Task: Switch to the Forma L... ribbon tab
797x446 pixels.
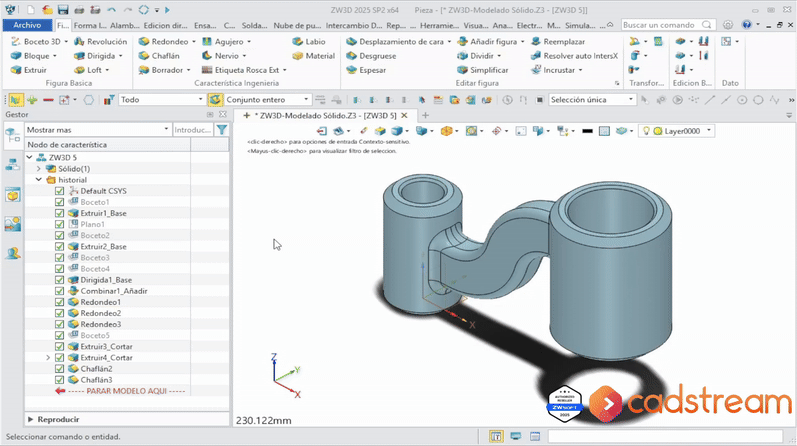Action: click(x=90, y=25)
